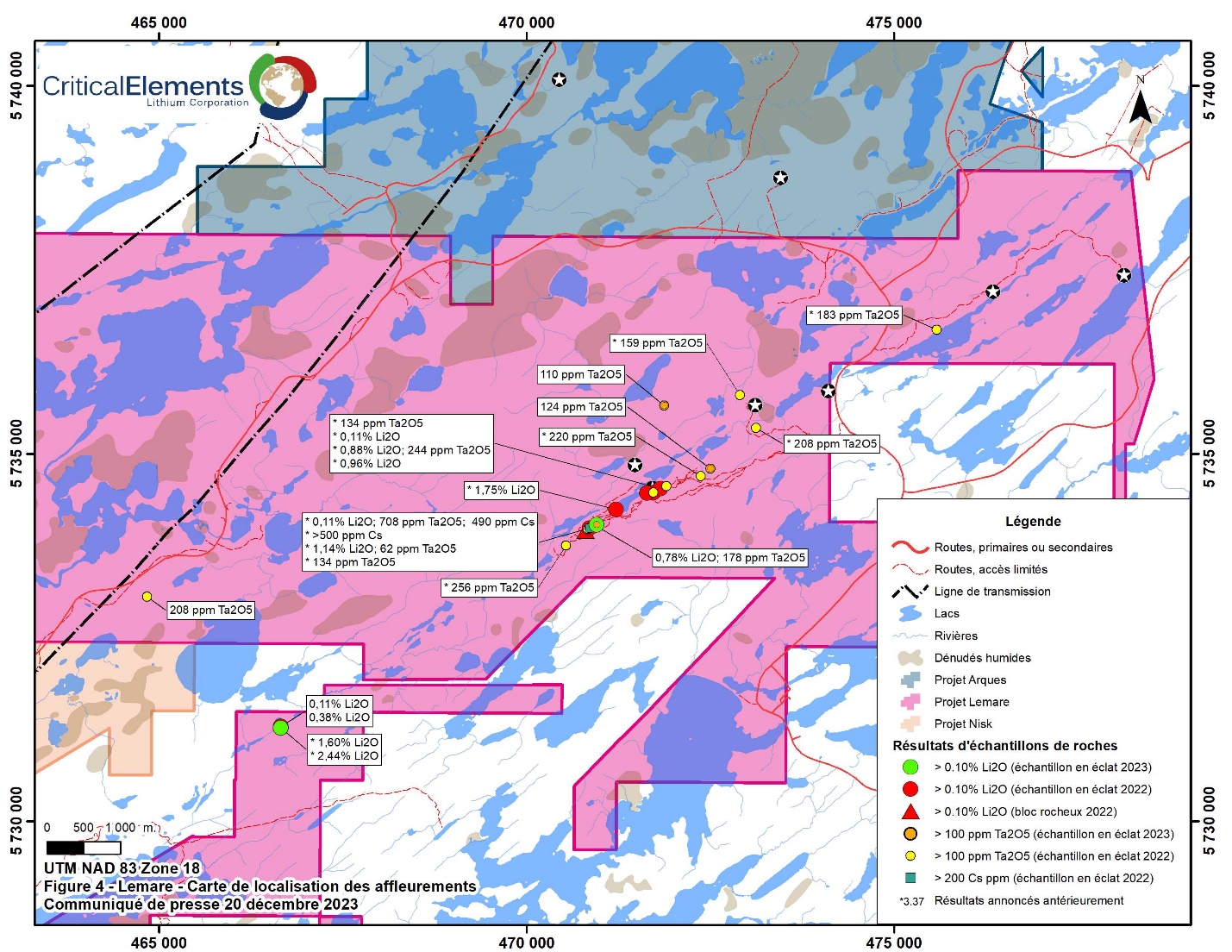The width and height of the screenshot is (1232, 952).
Task: Pick the grey-blue Projet Arques legend swatch
Action: click(x=910, y=680)
